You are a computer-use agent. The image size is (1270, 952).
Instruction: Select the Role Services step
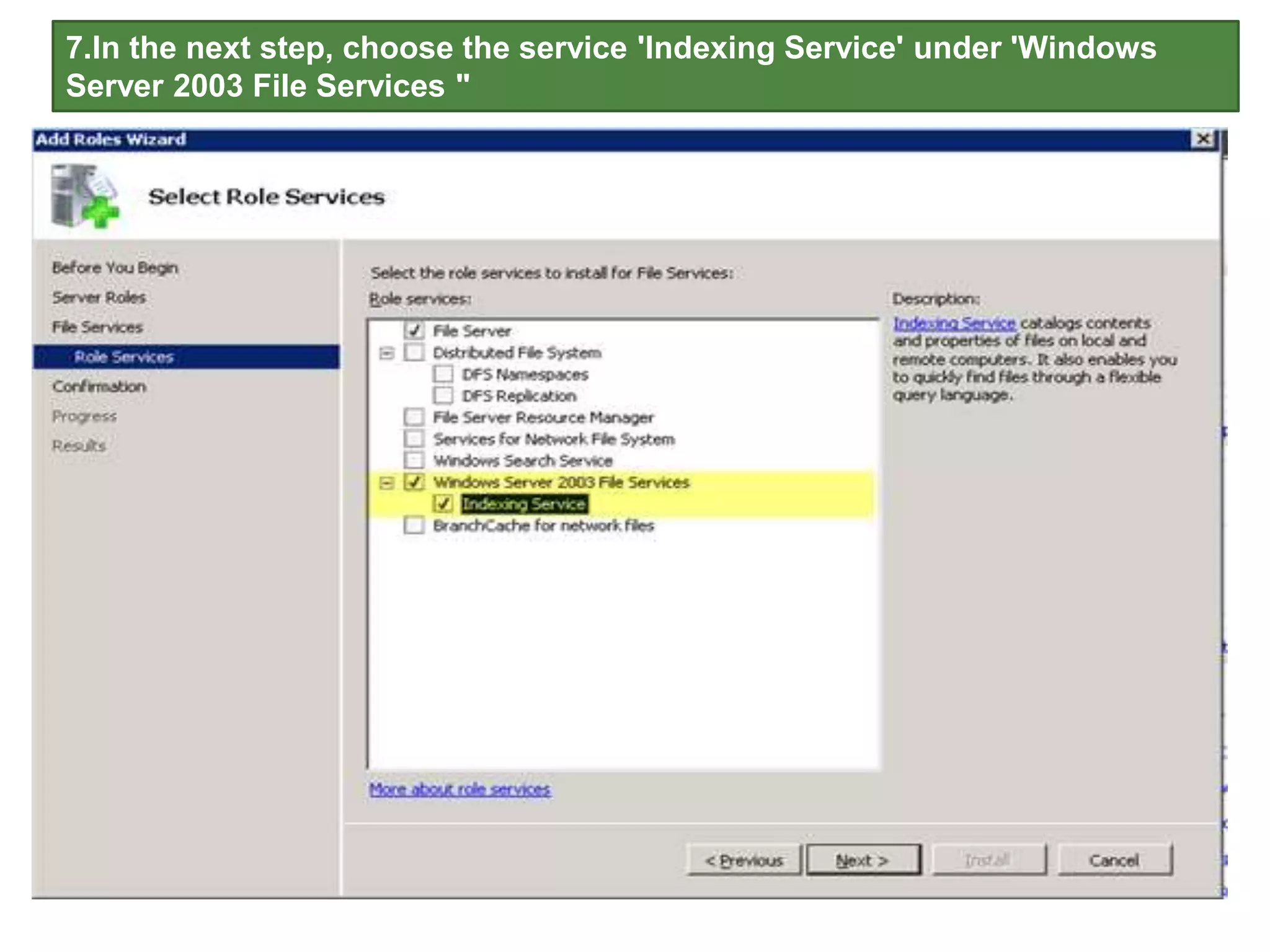[x=186, y=357]
